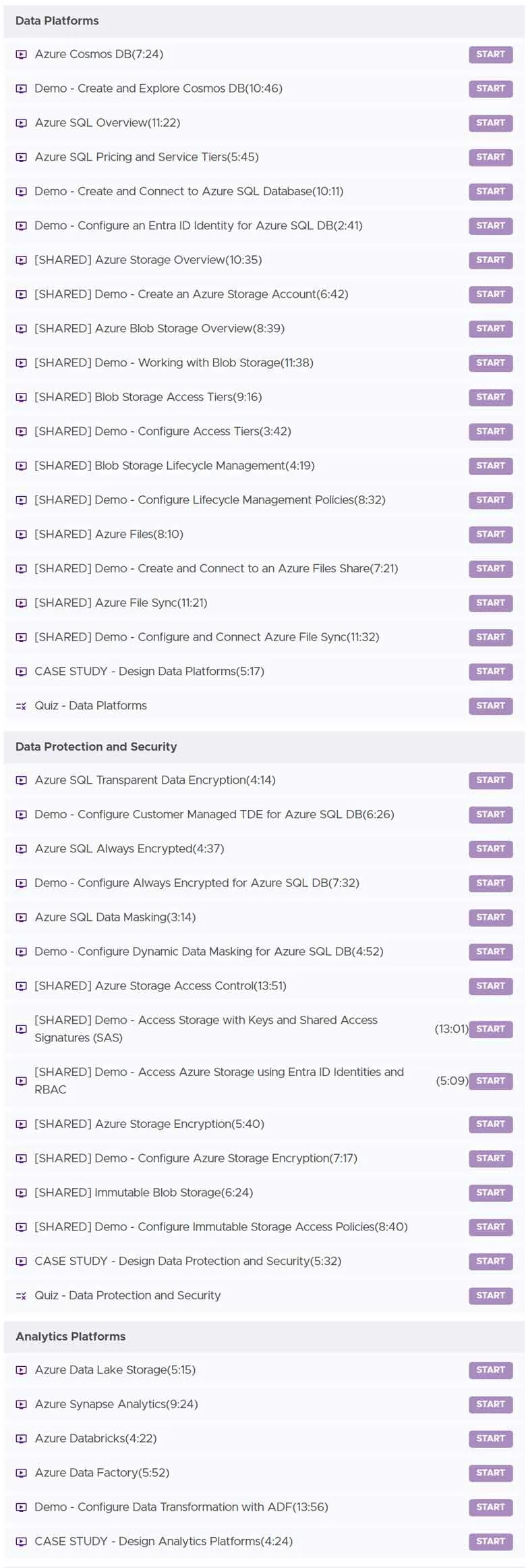Click video icon for Azure SQL Data Masking
This screenshot has height=1568, width=526.
pyautogui.click(x=22, y=917)
